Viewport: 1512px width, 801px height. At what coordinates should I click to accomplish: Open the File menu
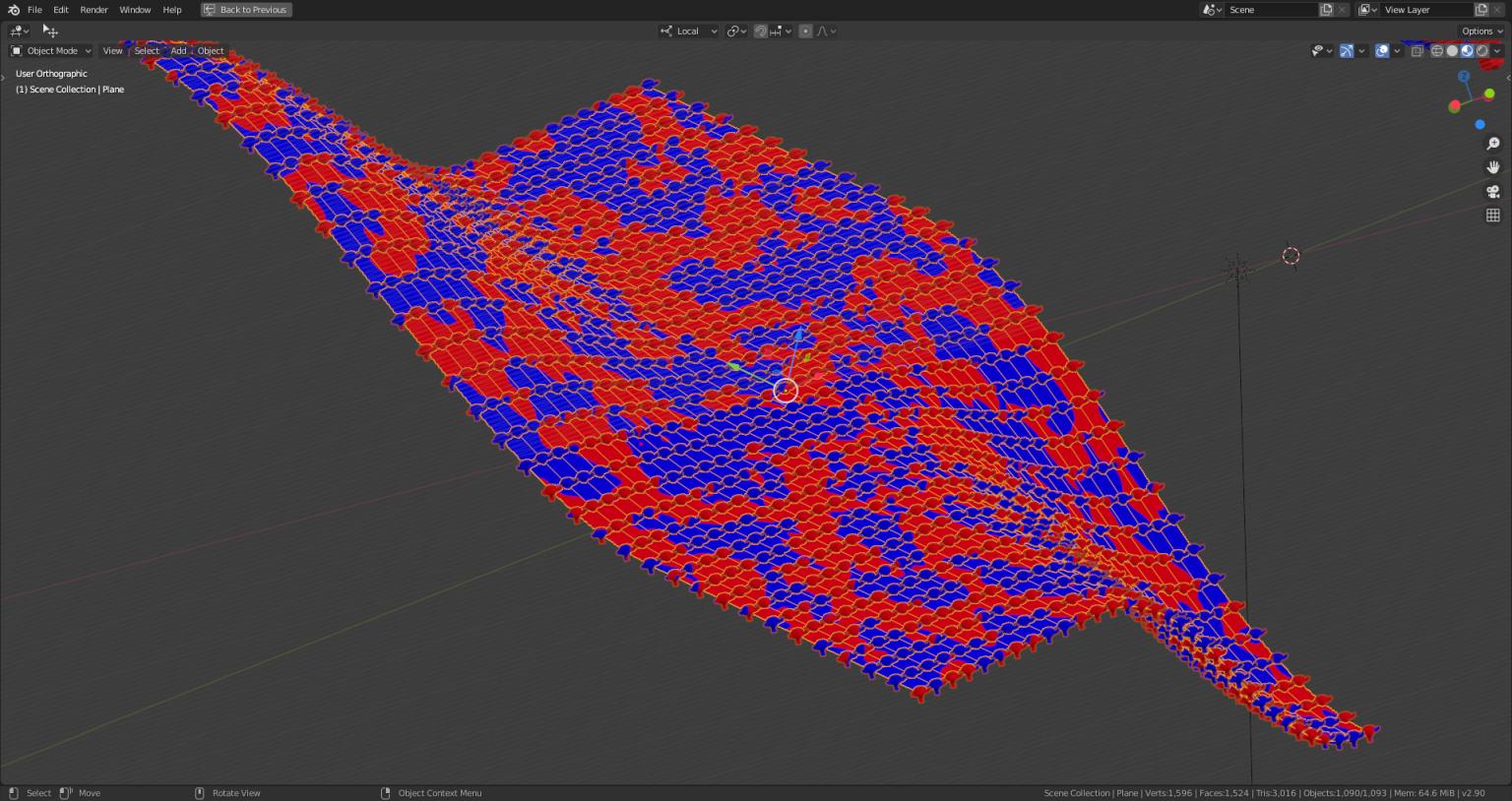coord(34,10)
